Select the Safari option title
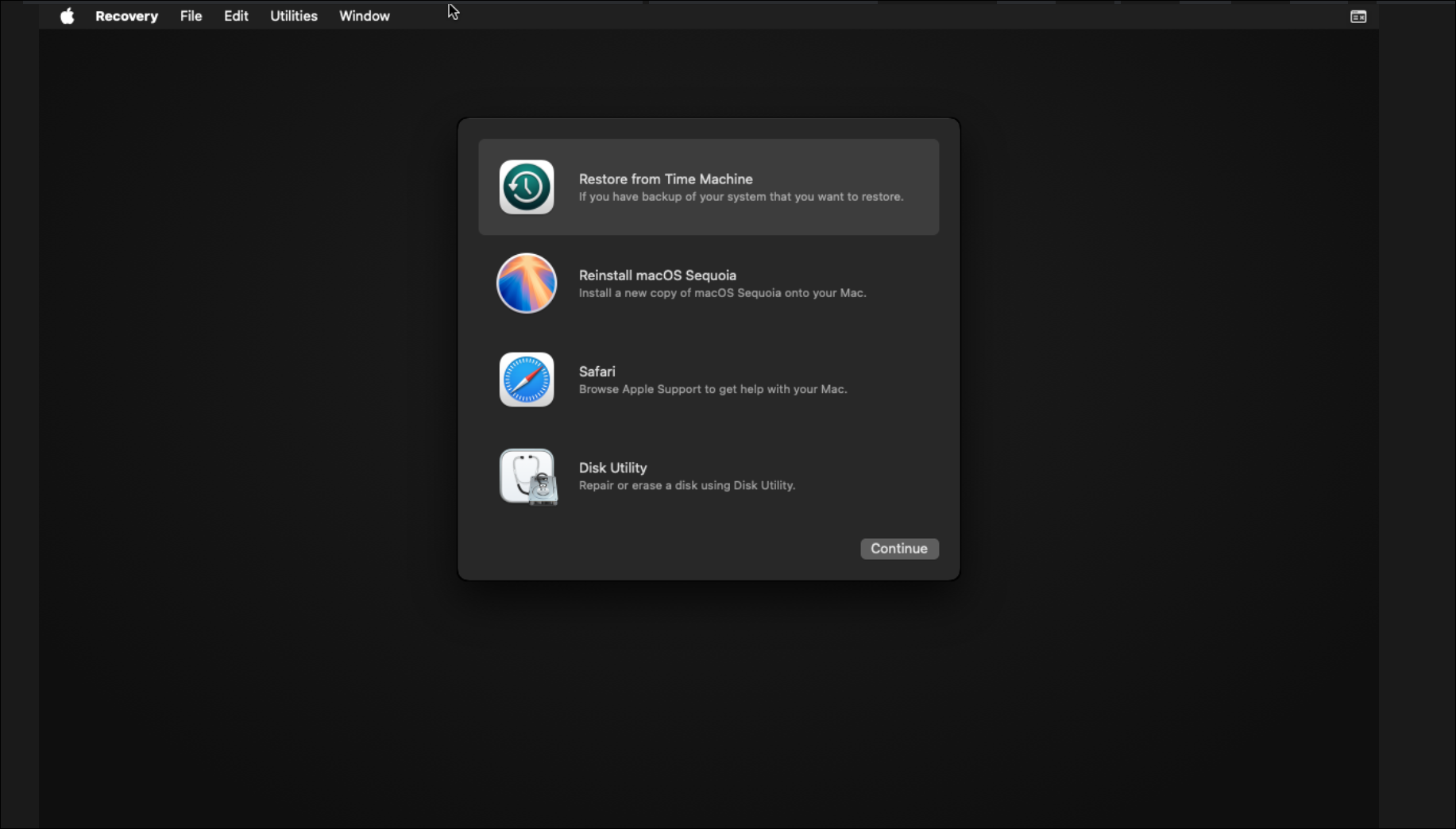The height and width of the screenshot is (829, 1456). [x=597, y=372]
